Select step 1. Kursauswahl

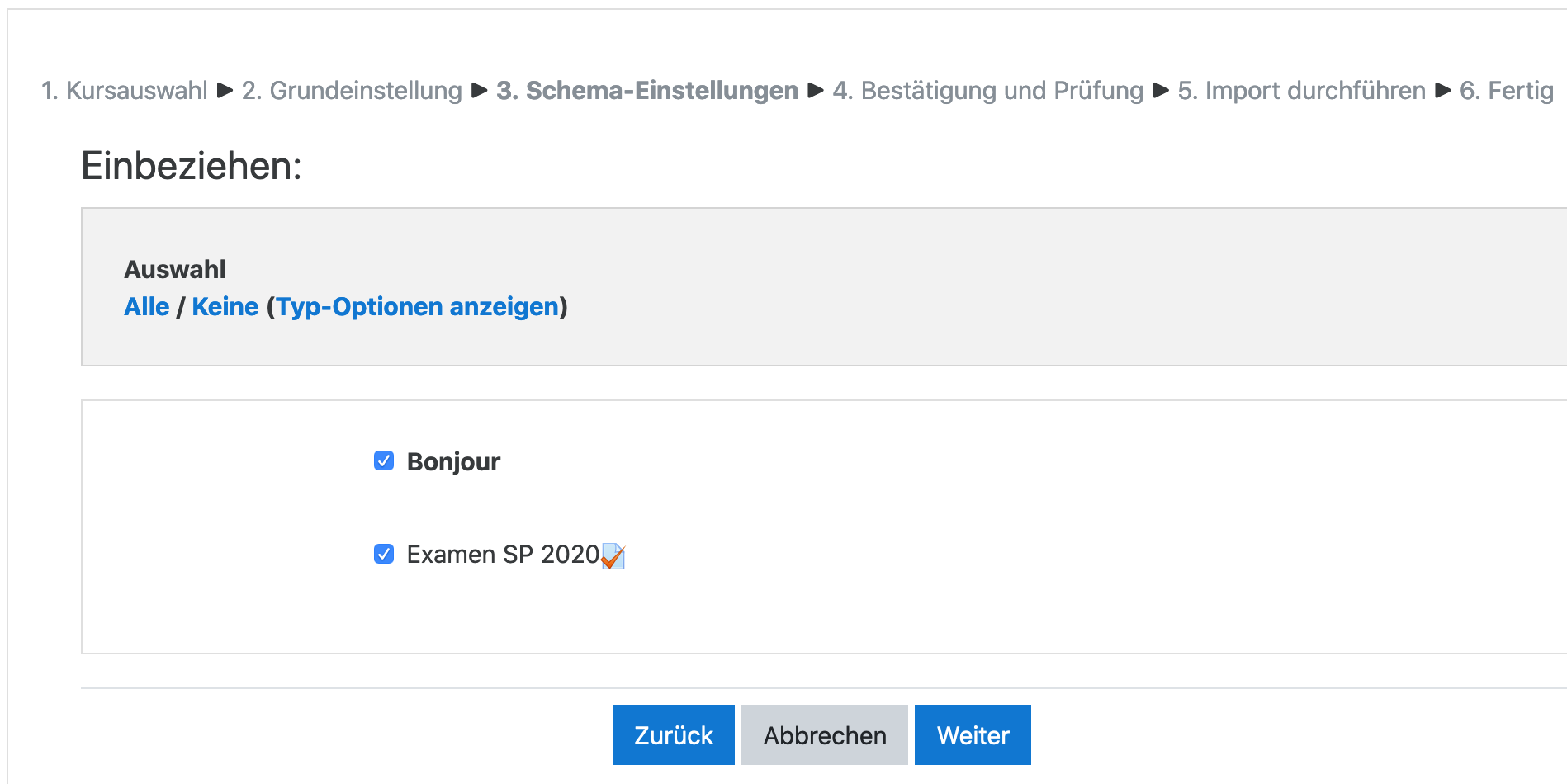coord(124,90)
